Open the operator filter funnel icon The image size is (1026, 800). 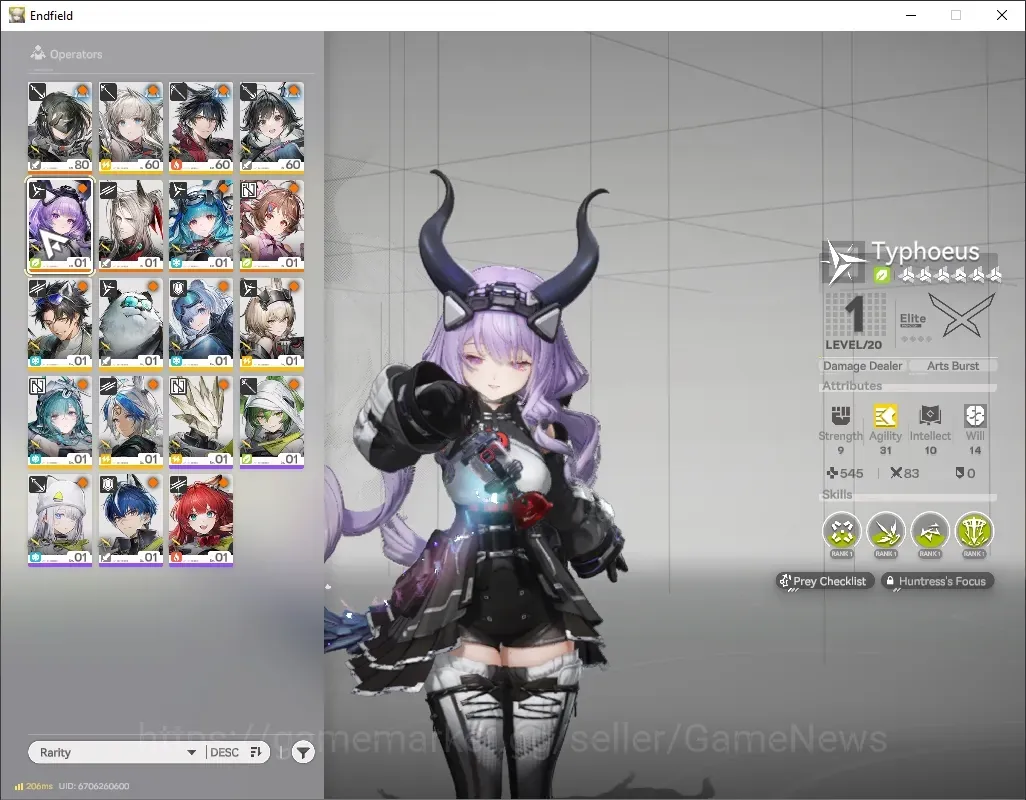(x=303, y=752)
